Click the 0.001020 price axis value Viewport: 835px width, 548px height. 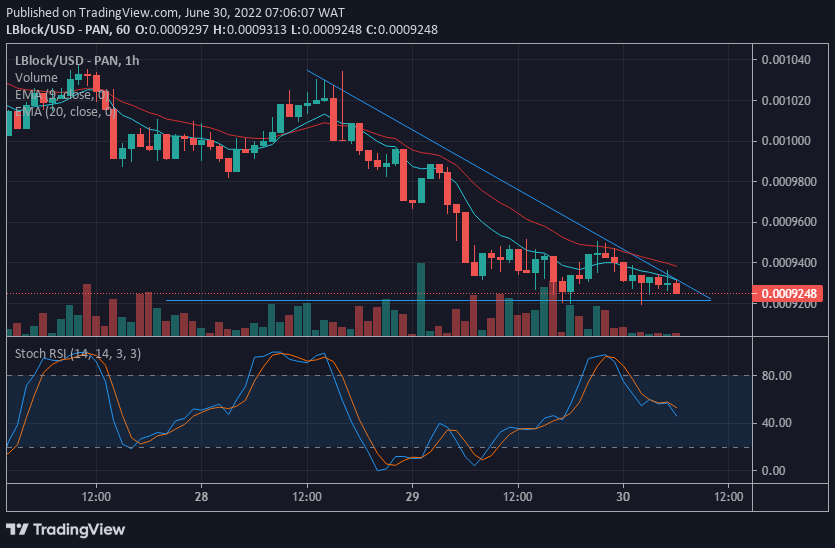[786, 101]
